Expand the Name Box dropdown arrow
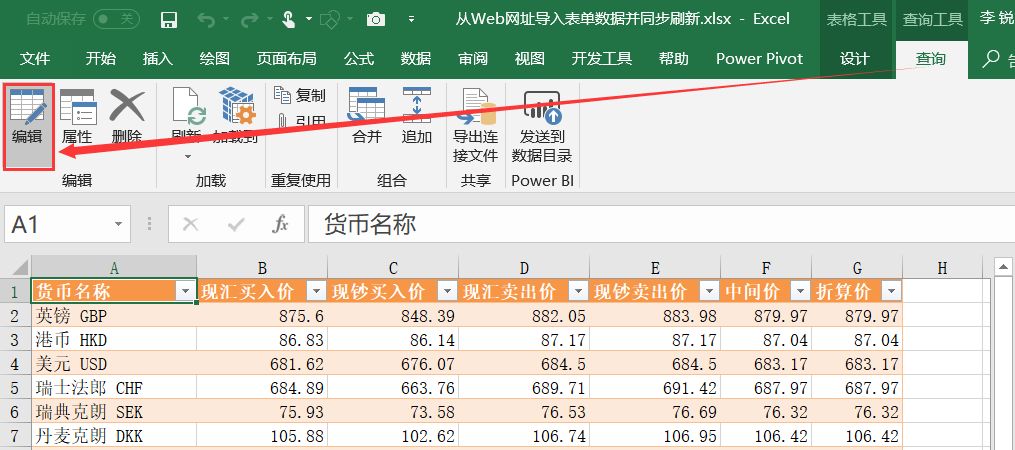 click(x=118, y=225)
